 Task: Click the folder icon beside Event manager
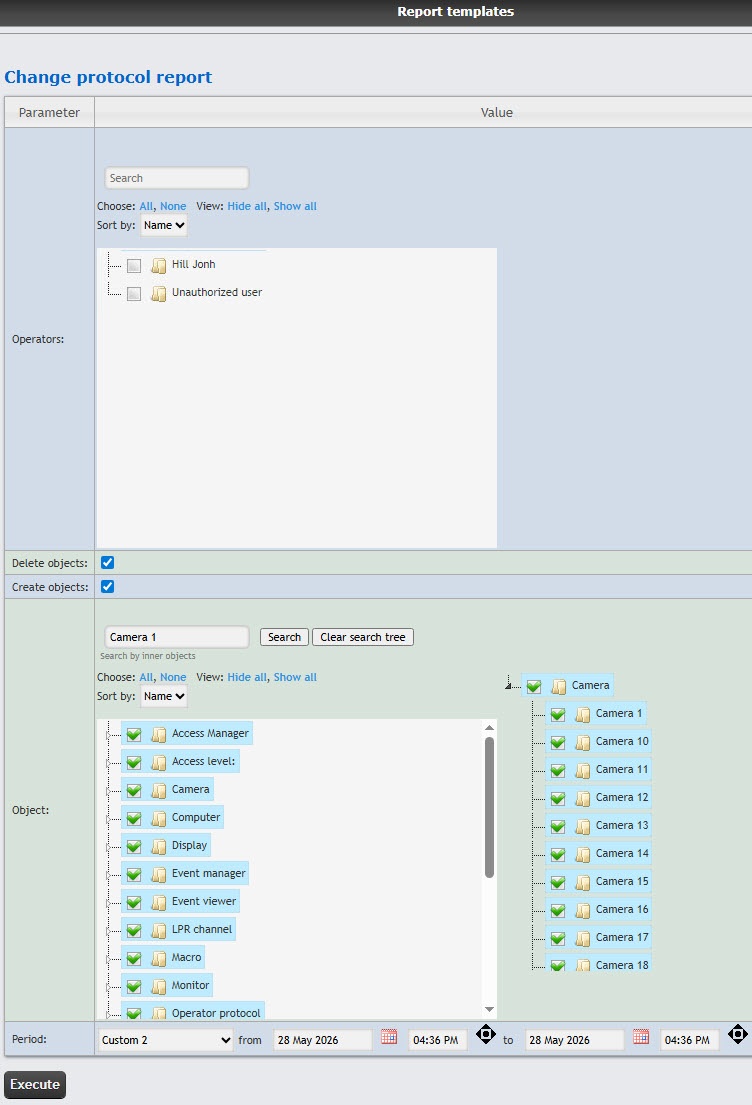(x=159, y=875)
